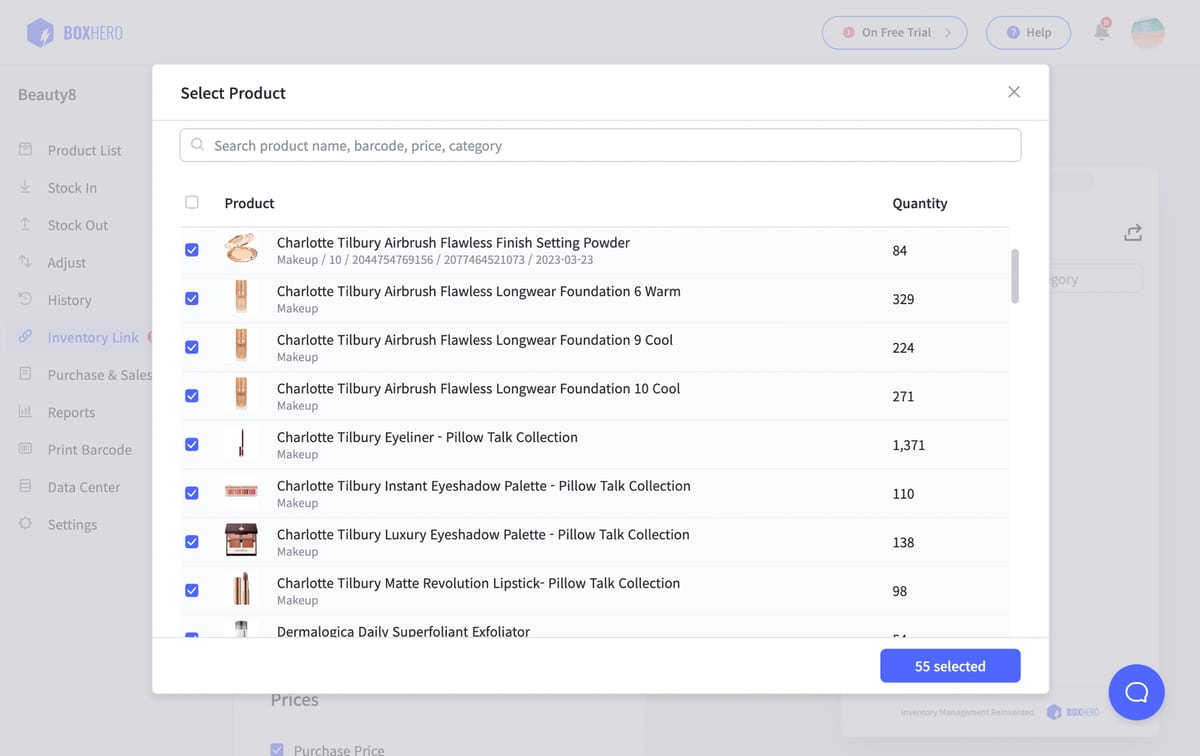Click Setting Powder barcode details line
This screenshot has width=1200, height=756.
tap(435, 260)
